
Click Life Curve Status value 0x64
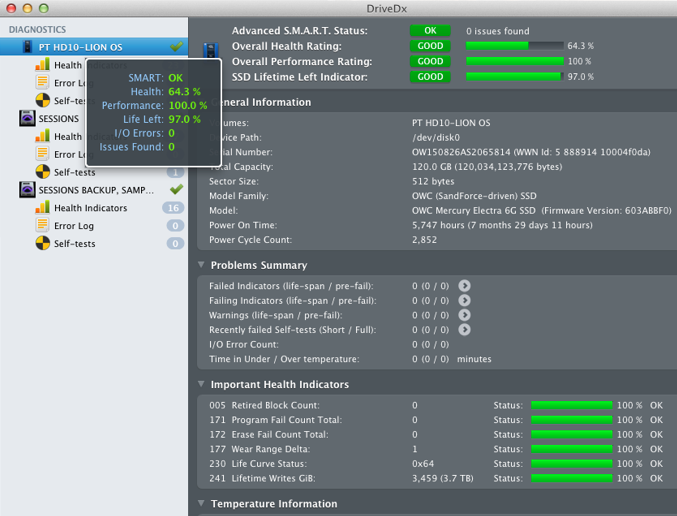click(x=423, y=464)
